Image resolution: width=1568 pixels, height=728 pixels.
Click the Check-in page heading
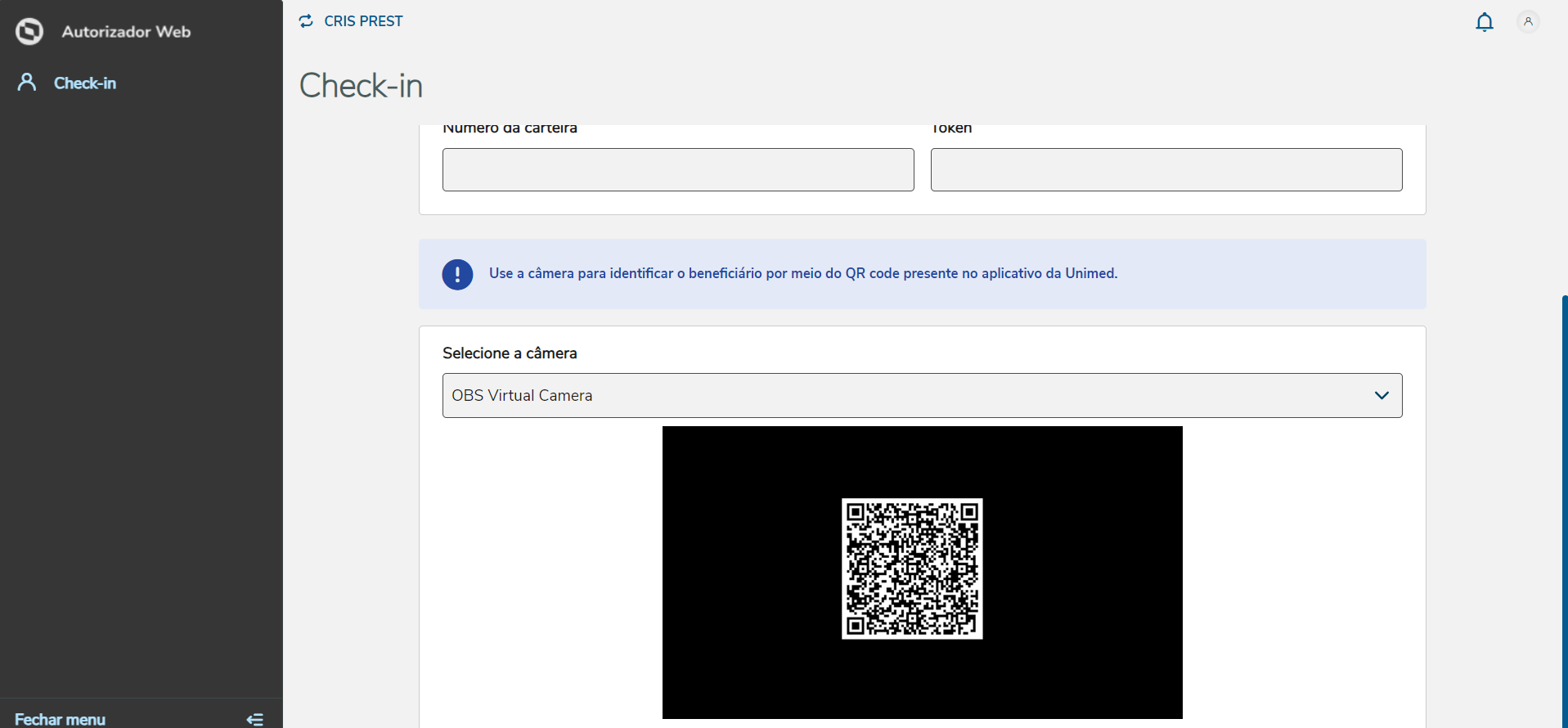pos(361,86)
